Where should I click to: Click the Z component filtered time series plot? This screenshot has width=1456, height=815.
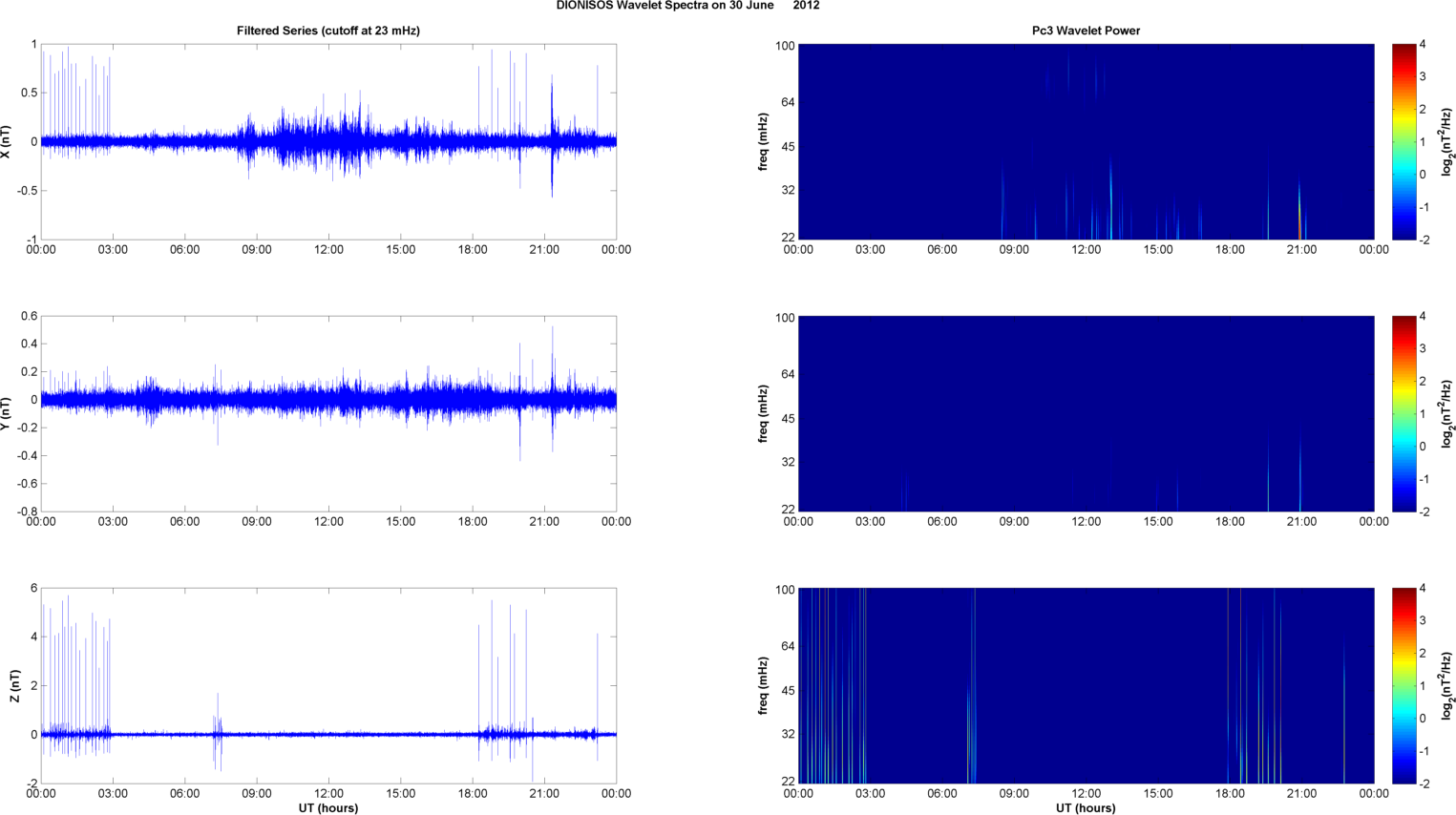point(328,686)
